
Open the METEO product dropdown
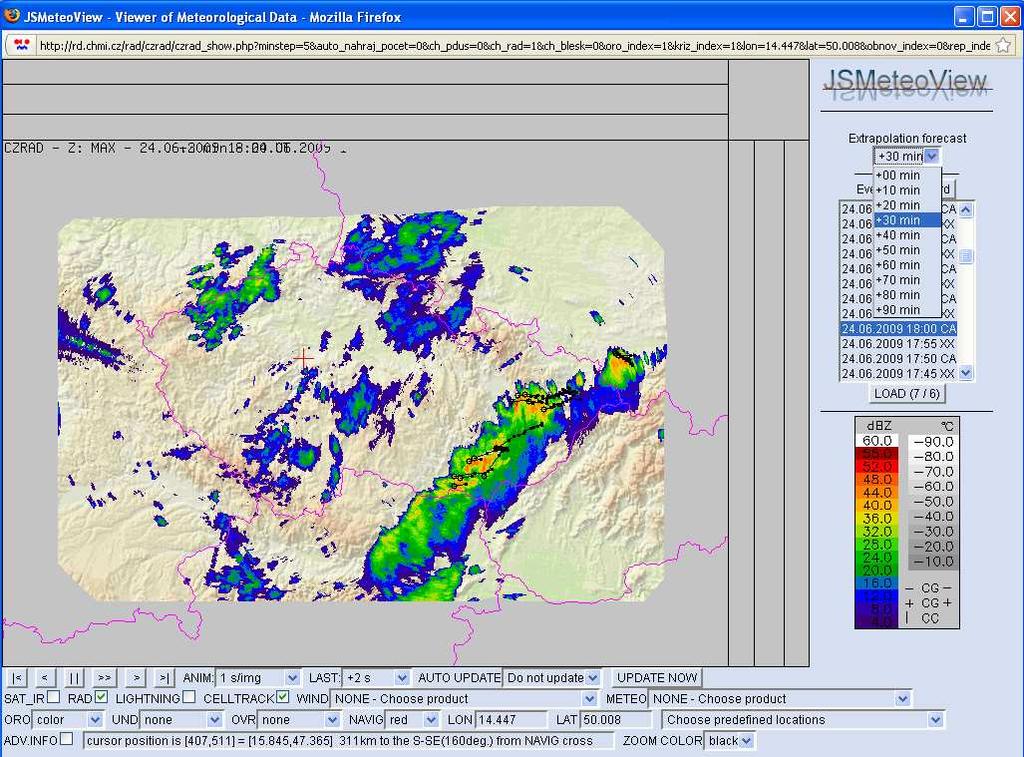click(779, 699)
